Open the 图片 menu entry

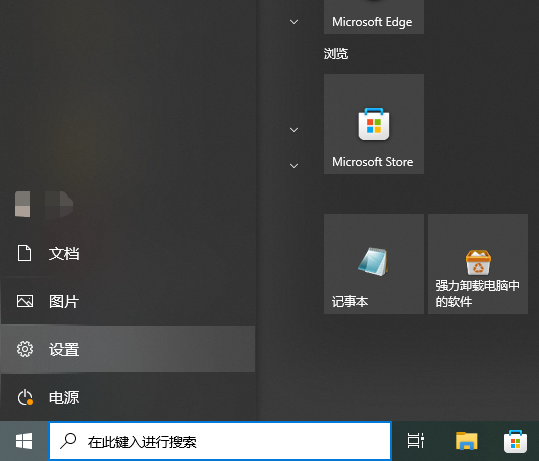tap(128, 301)
